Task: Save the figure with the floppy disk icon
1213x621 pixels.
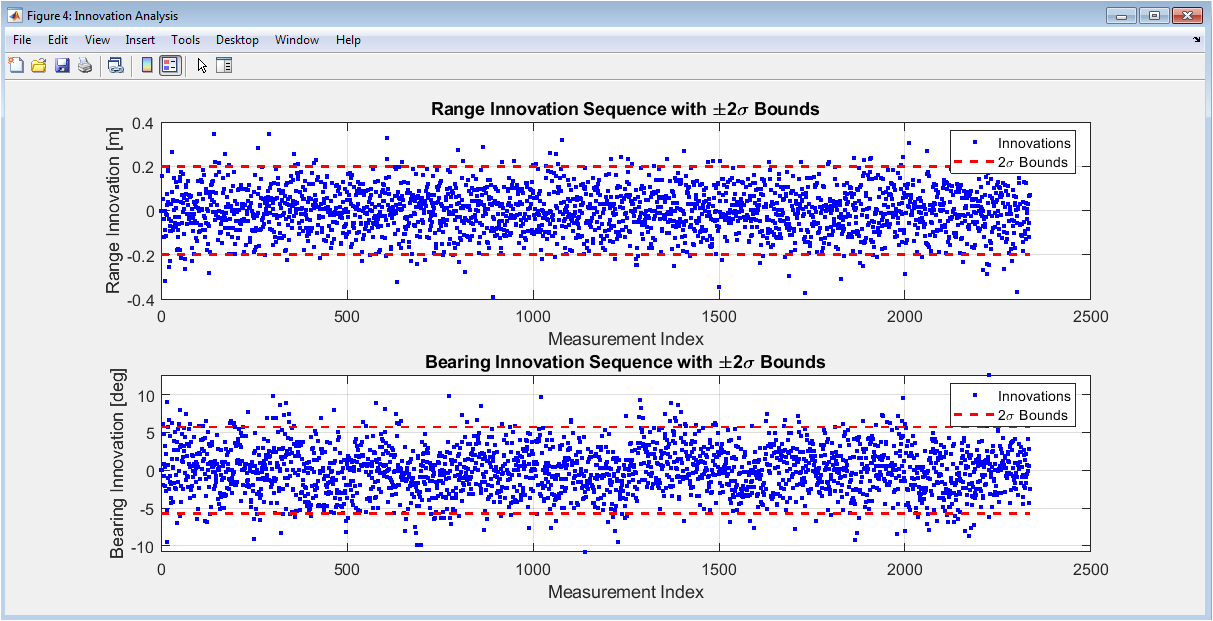Action: coord(62,66)
